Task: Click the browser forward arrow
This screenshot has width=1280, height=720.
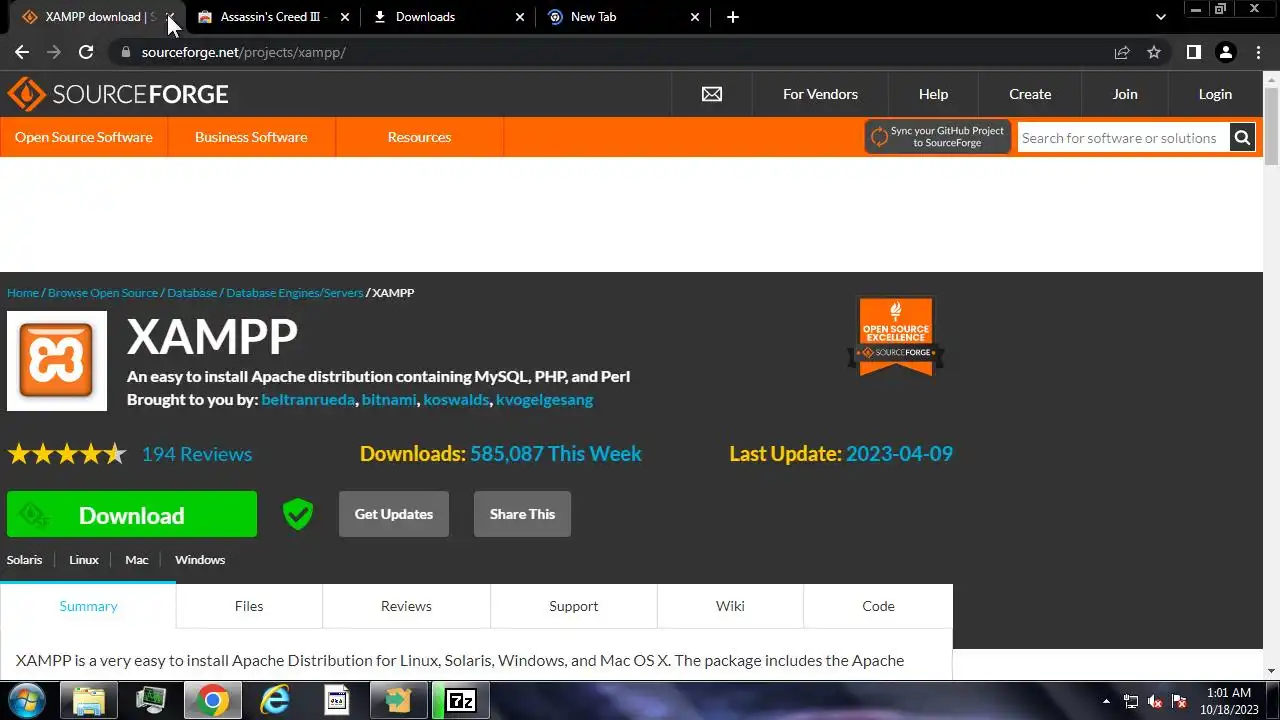Action: click(x=54, y=52)
